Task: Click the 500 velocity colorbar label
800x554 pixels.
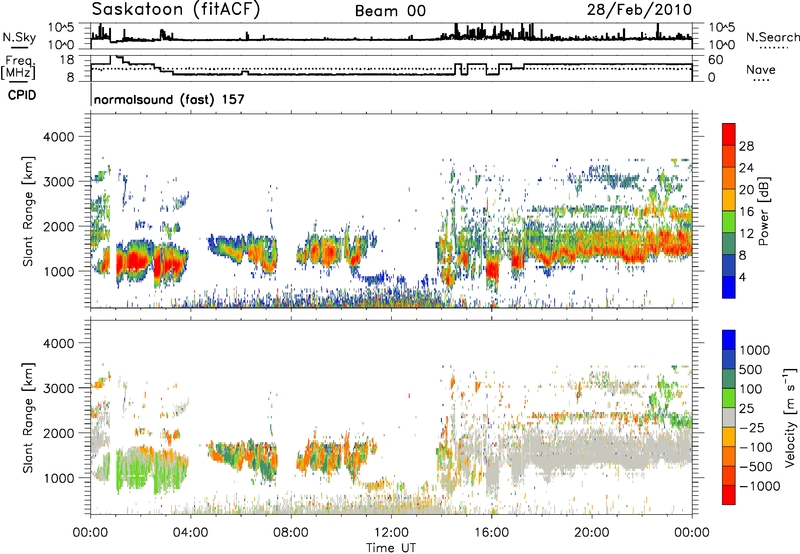Action: [x=751, y=370]
